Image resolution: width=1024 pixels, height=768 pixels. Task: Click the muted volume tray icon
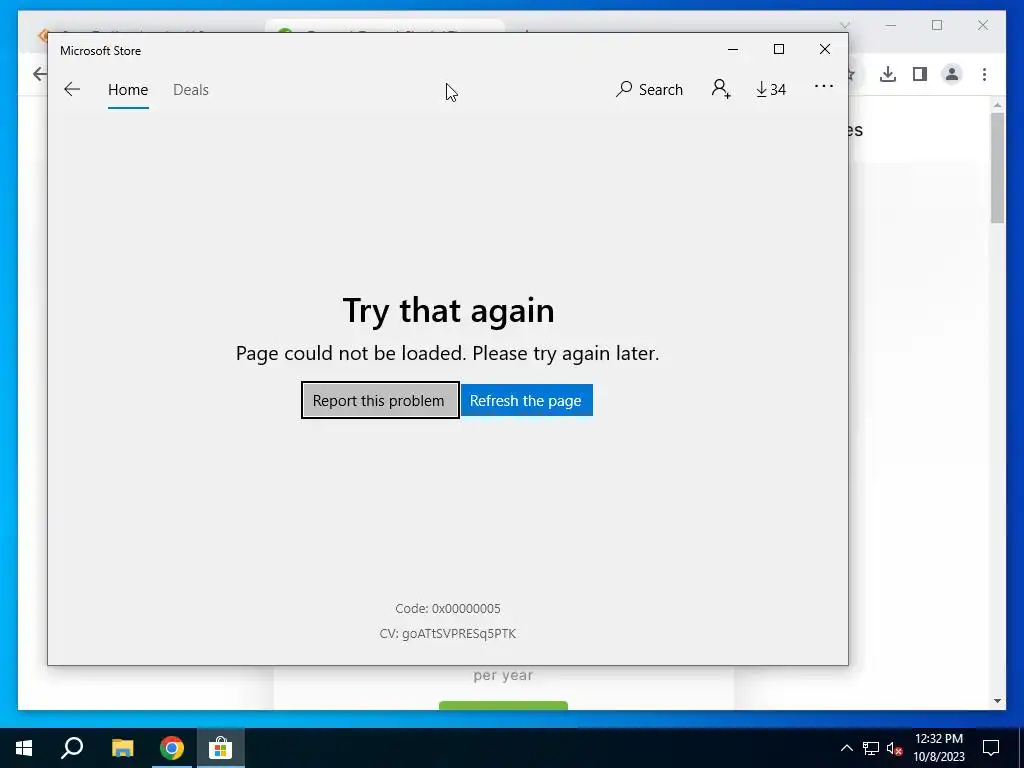pos(894,749)
